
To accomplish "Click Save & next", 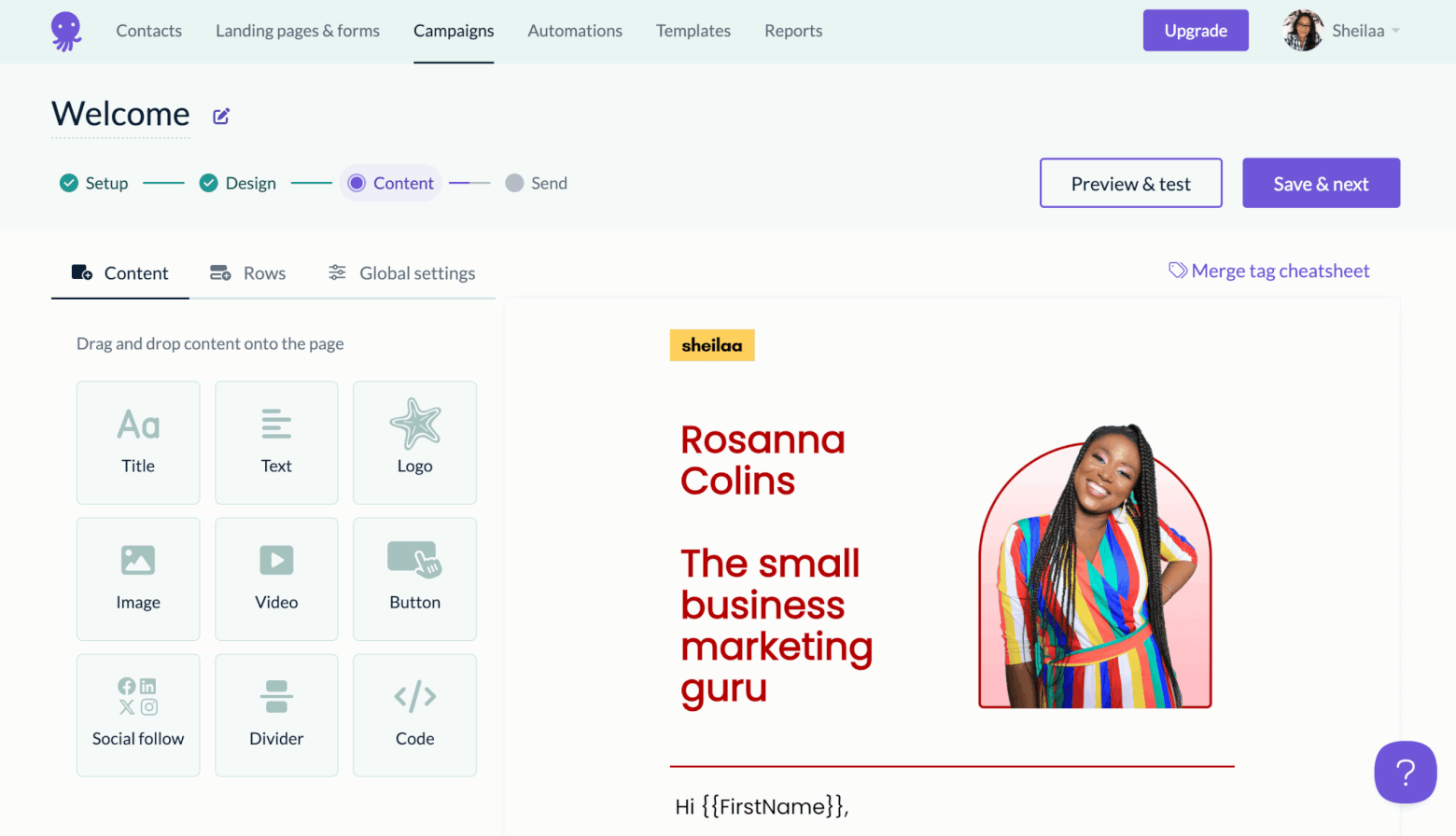I will (1321, 183).
